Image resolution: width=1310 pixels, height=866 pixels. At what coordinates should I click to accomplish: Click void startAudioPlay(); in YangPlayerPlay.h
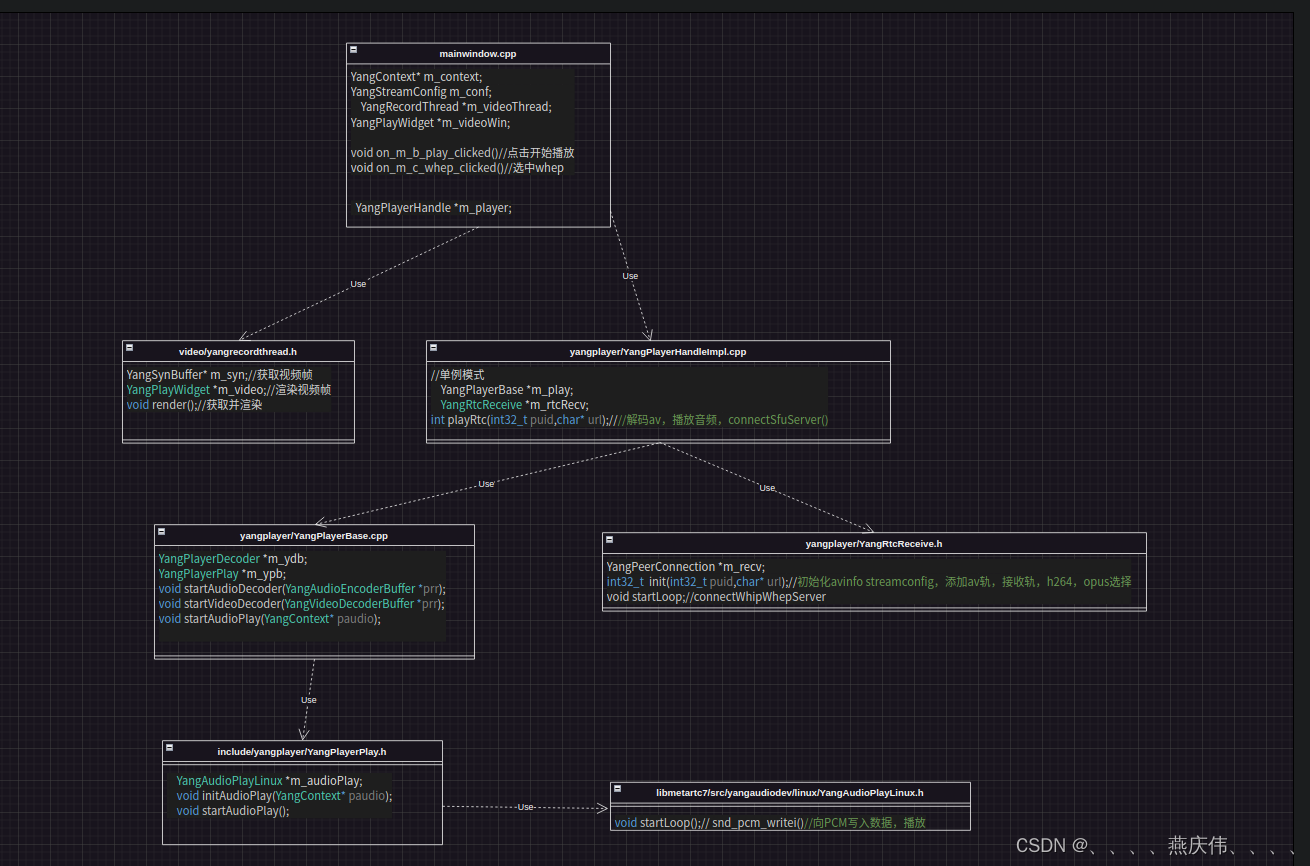[232, 811]
